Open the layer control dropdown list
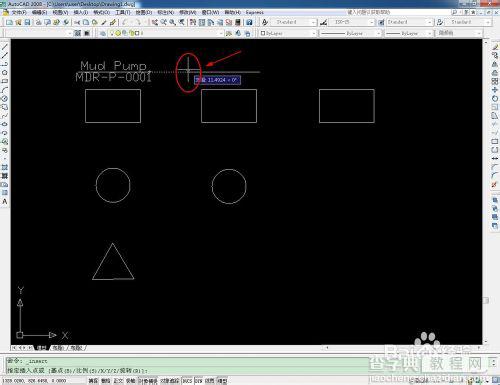This screenshot has height=385, width=500. click(x=166, y=33)
